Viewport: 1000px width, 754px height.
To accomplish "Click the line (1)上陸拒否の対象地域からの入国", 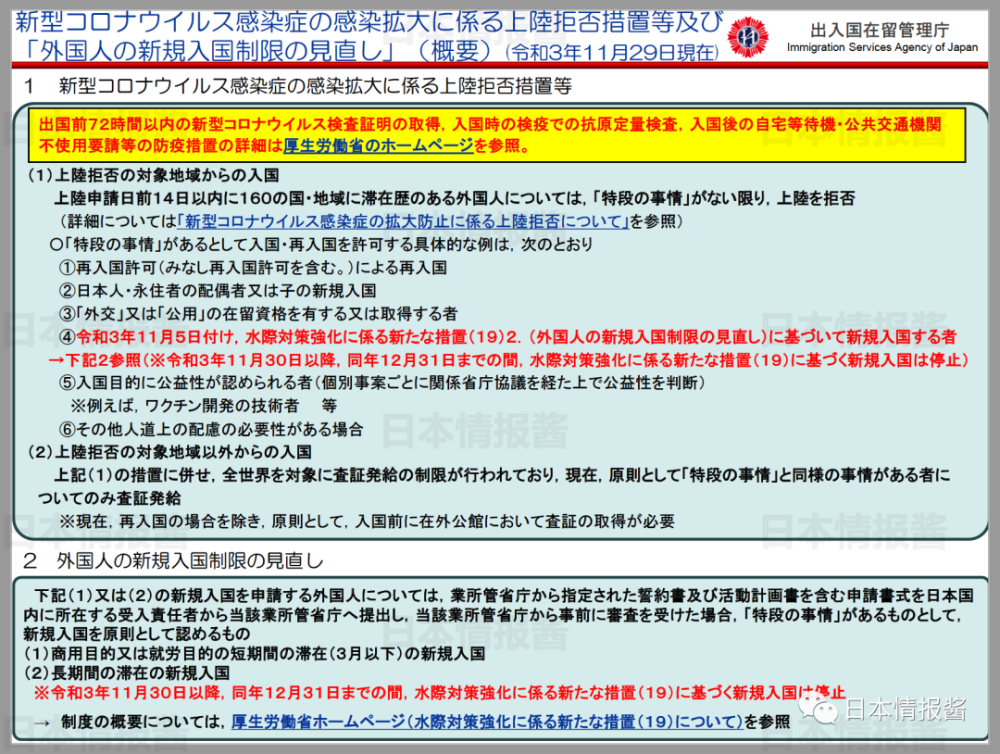I will [153, 175].
